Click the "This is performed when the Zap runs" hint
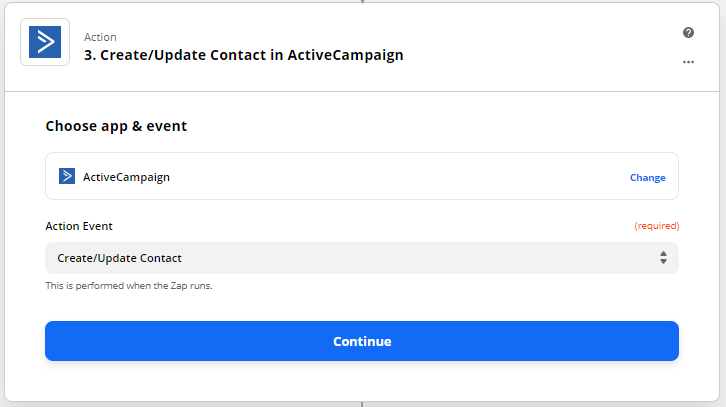This screenshot has width=726, height=407. pyautogui.click(x=129, y=286)
